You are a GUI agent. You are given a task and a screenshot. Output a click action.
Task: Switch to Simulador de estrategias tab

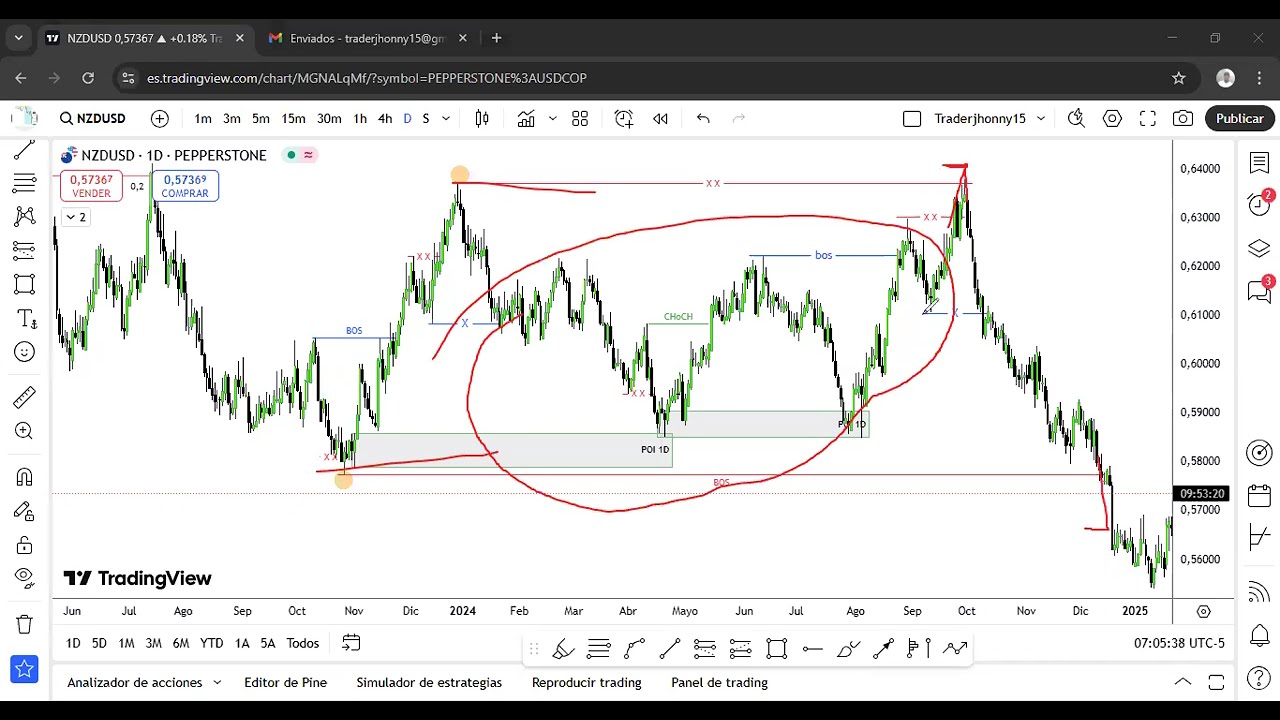pos(429,683)
